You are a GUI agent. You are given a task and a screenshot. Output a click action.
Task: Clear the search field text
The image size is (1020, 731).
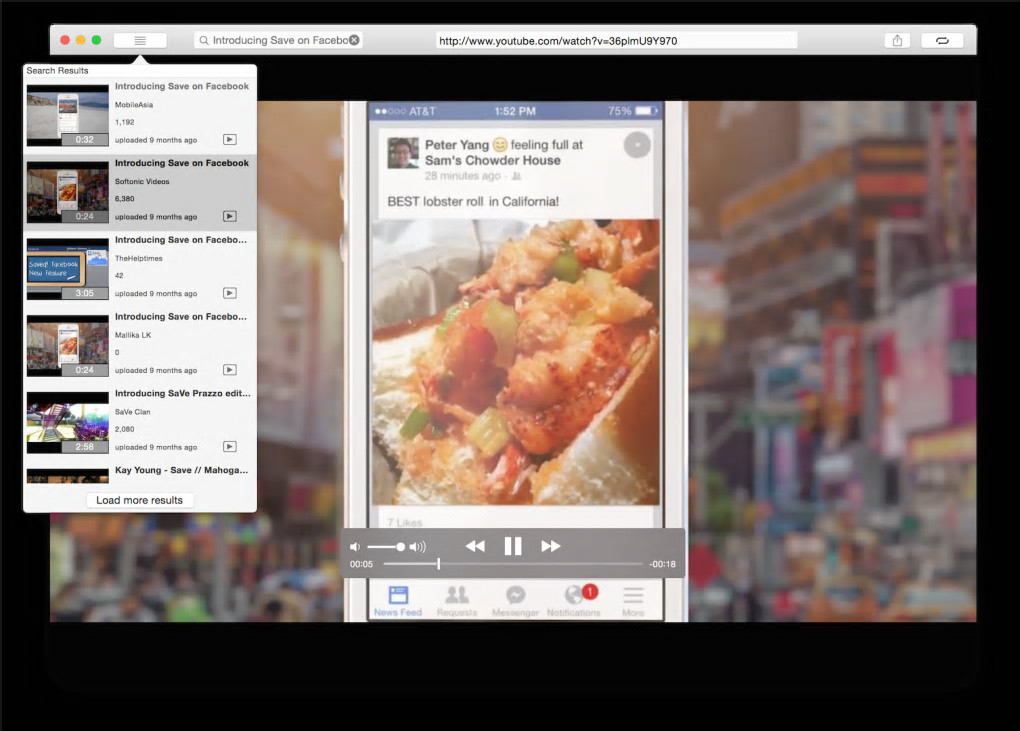pos(354,40)
